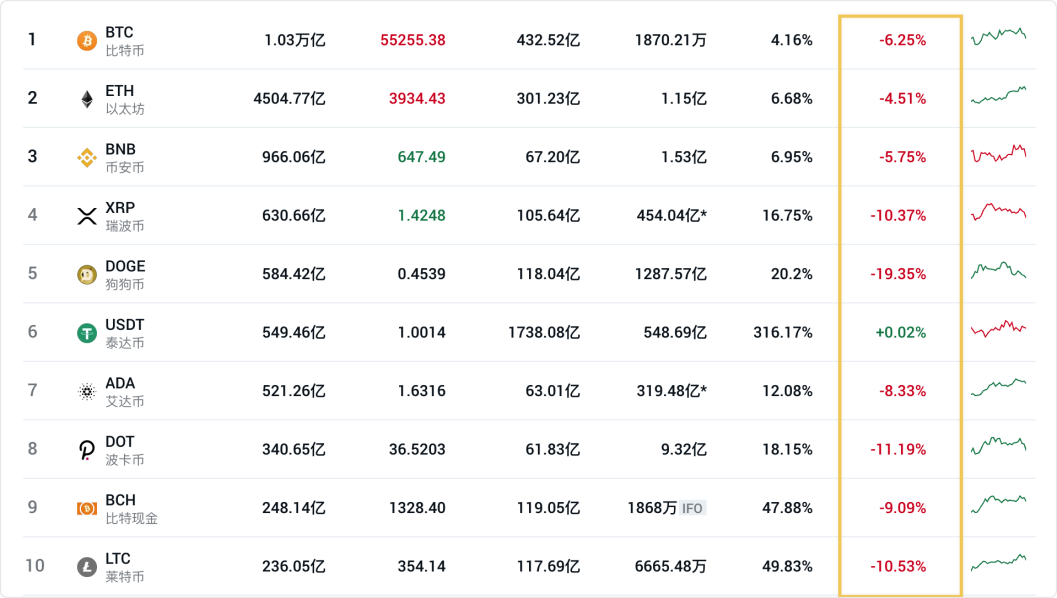Click the XRP logo icon

pyautogui.click(x=87, y=216)
